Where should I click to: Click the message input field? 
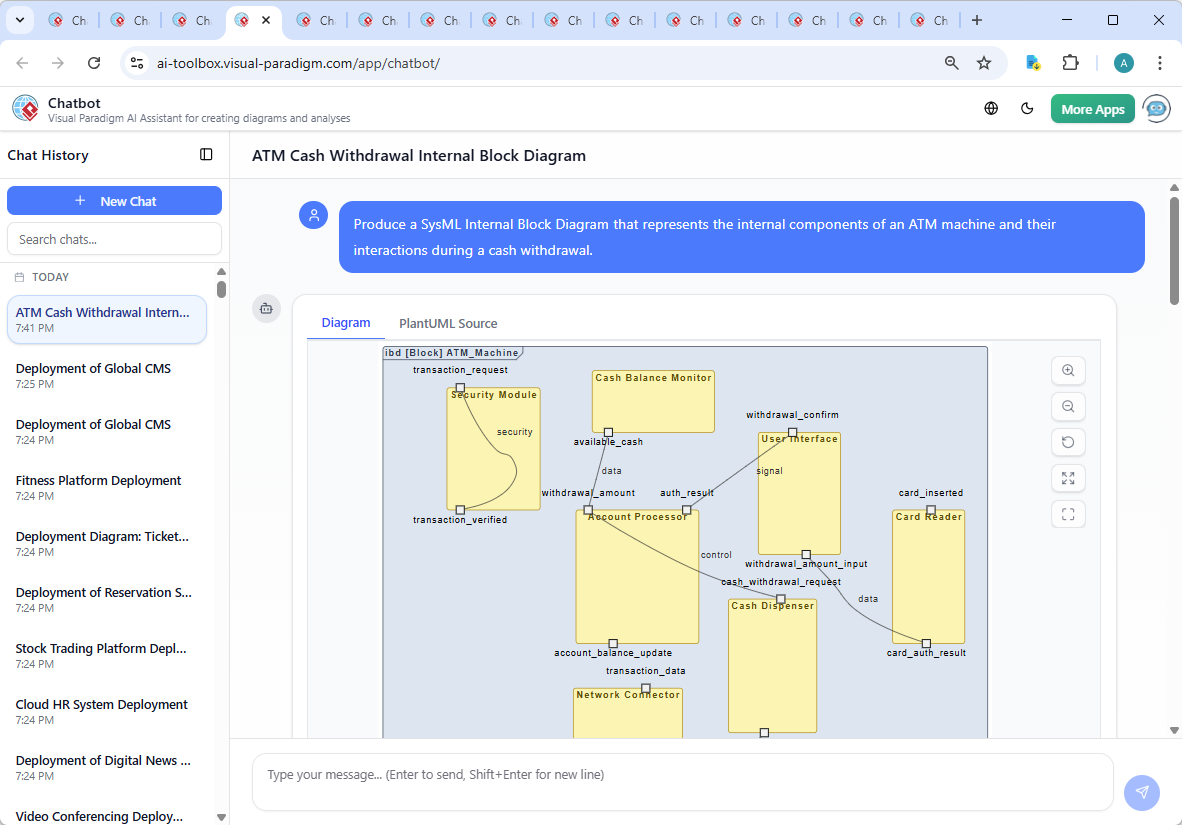coord(683,782)
